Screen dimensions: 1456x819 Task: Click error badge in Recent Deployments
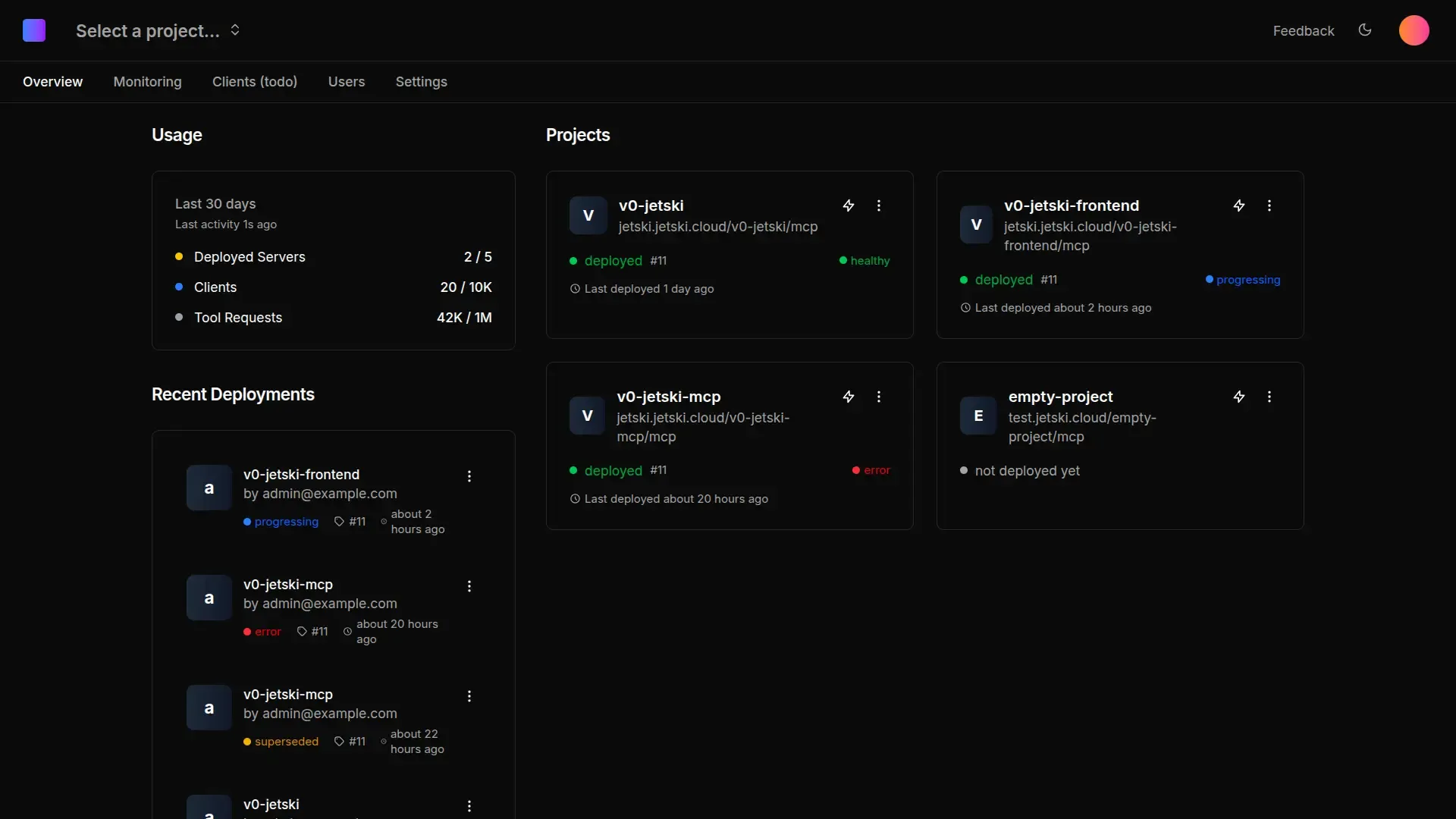pyautogui.click(x=262, y=632)
